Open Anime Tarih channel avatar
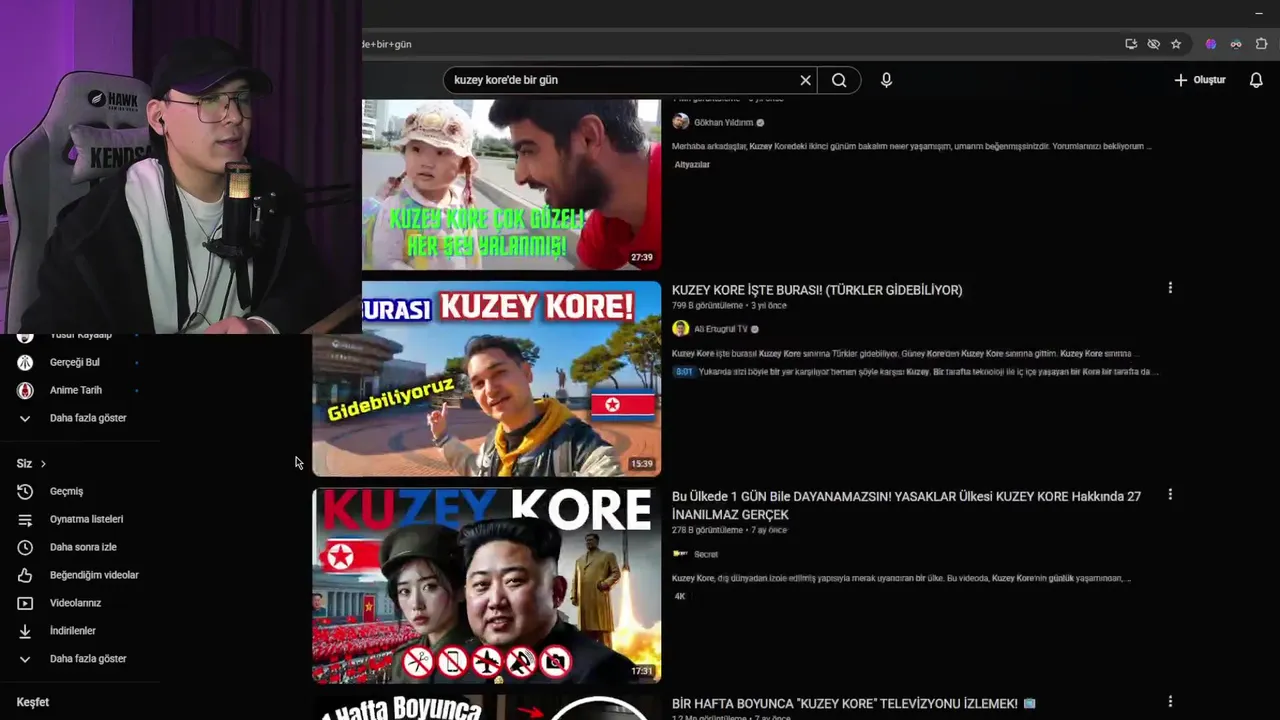The image size is (1280, 720). click(x=25, y=390)
